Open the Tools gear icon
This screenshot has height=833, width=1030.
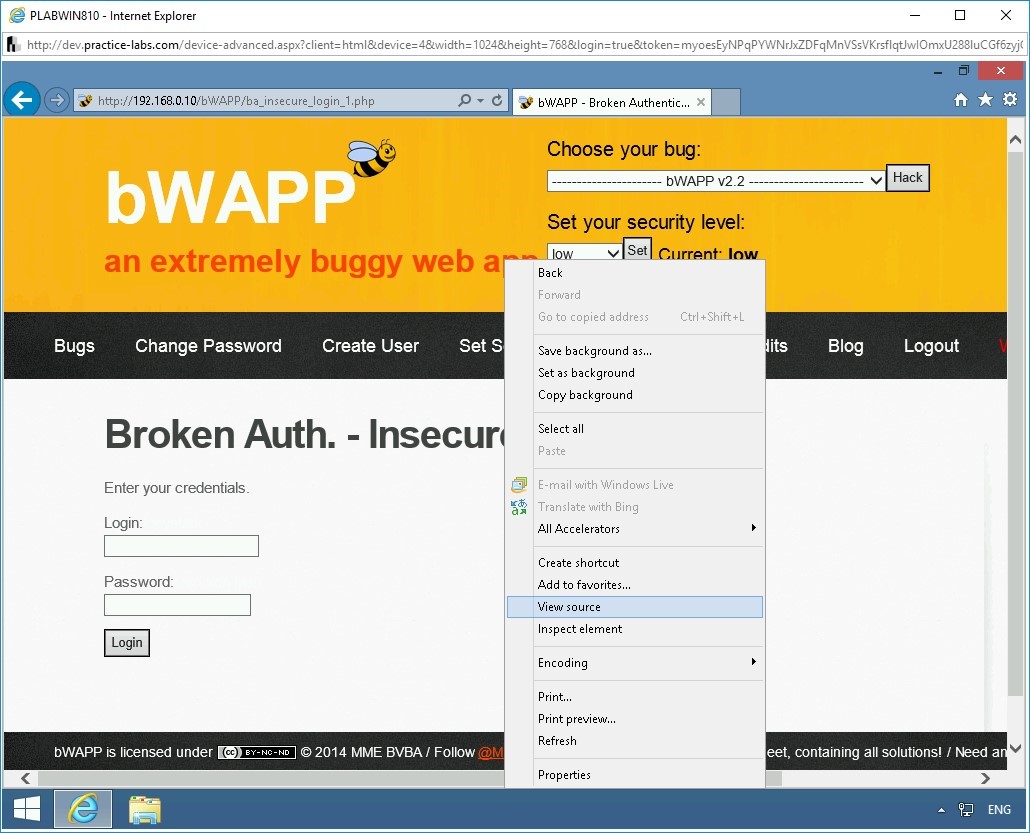pyautogui.click(x=1010, y=100)
